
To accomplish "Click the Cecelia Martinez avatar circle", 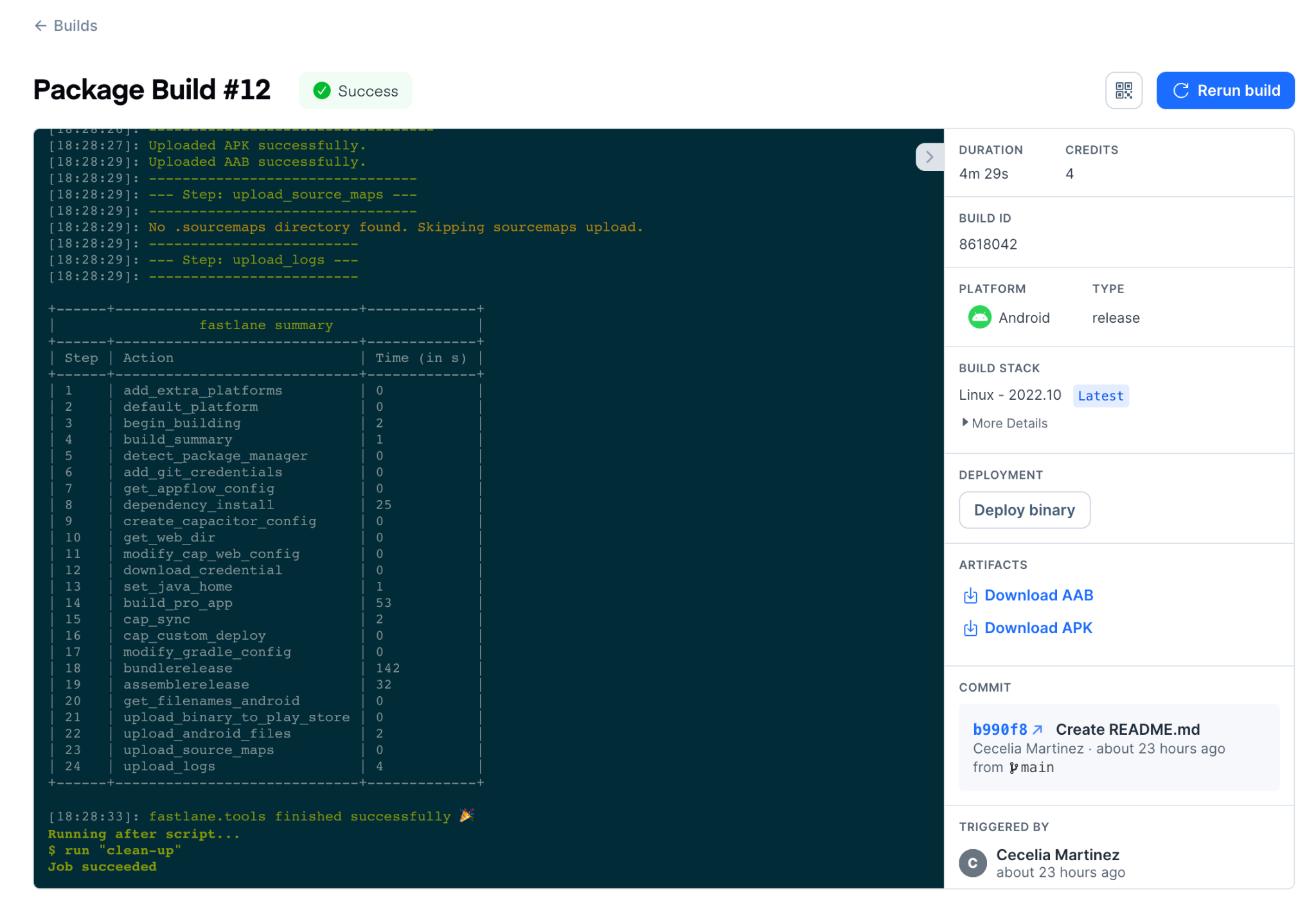I will coord(973,863).
